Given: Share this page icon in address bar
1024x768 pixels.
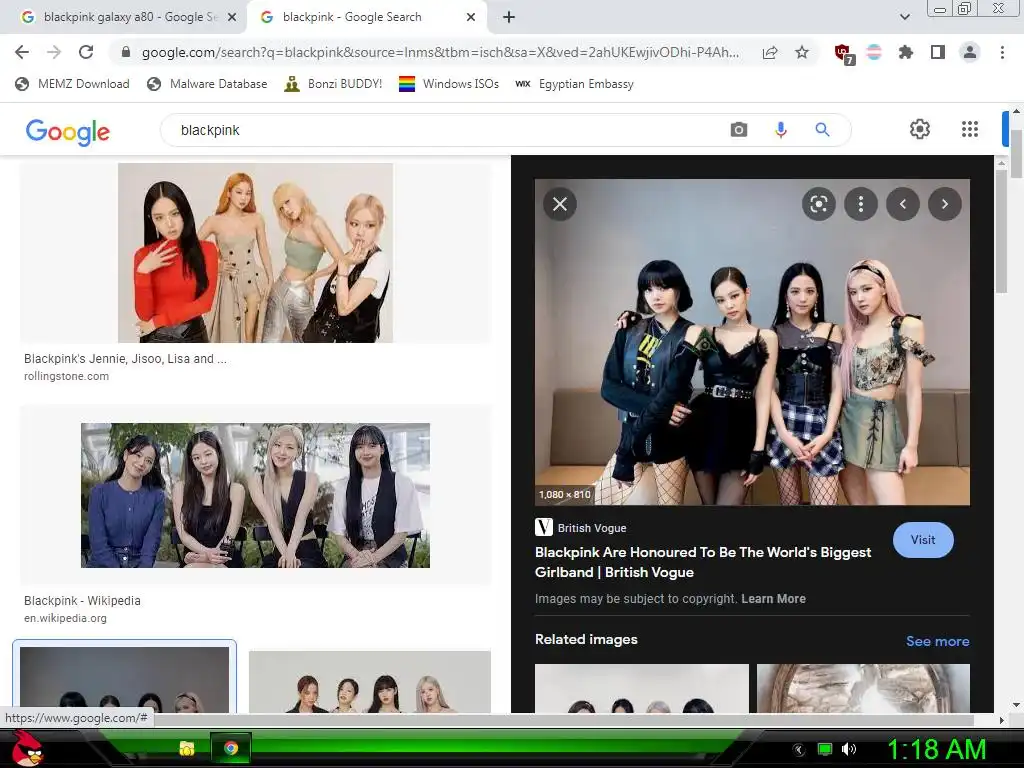Looking at the screenshot, I should [x=770, y=52].
